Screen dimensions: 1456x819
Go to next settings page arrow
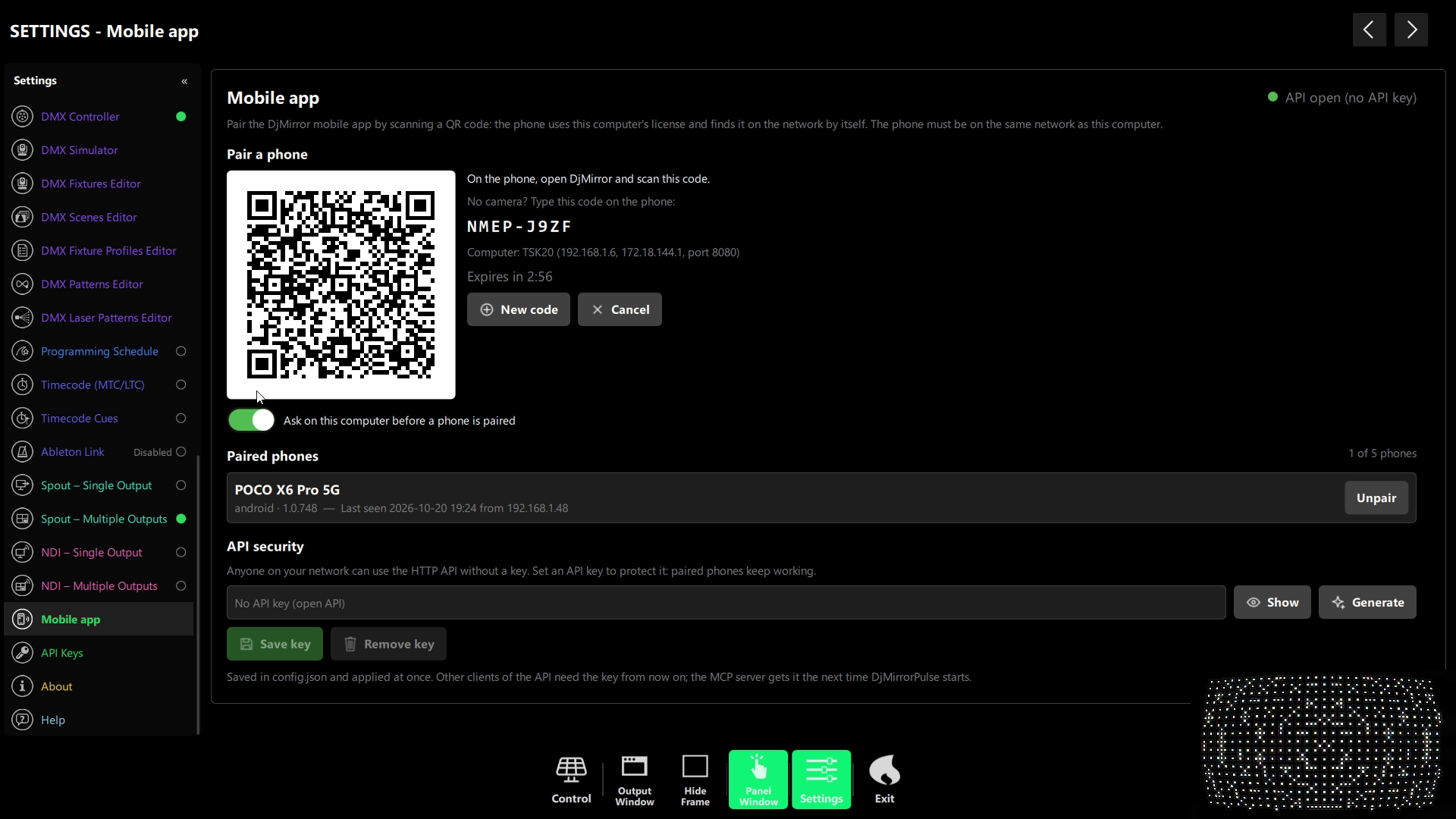[1411, 30]
